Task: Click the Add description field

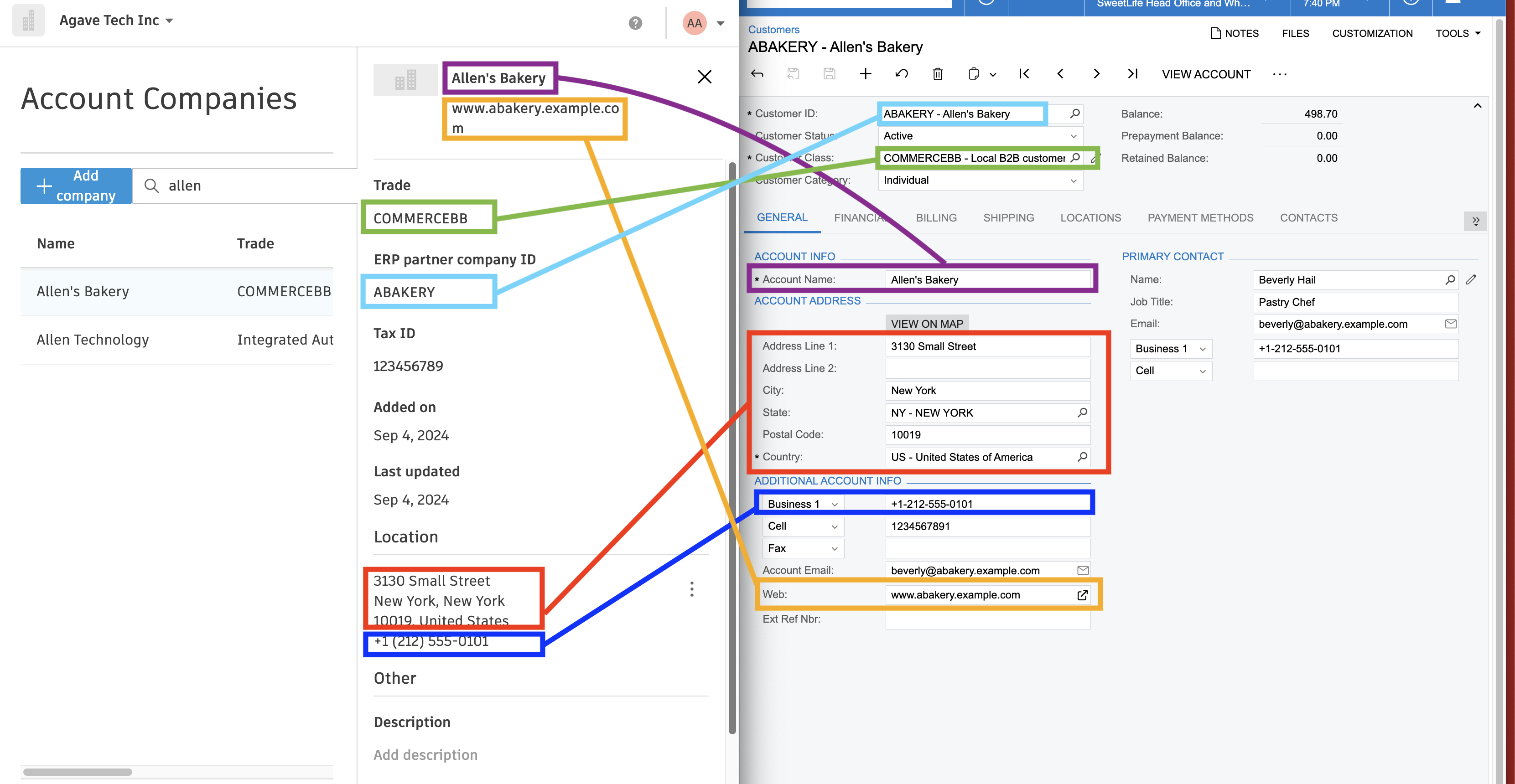Action: pos(425,755)
